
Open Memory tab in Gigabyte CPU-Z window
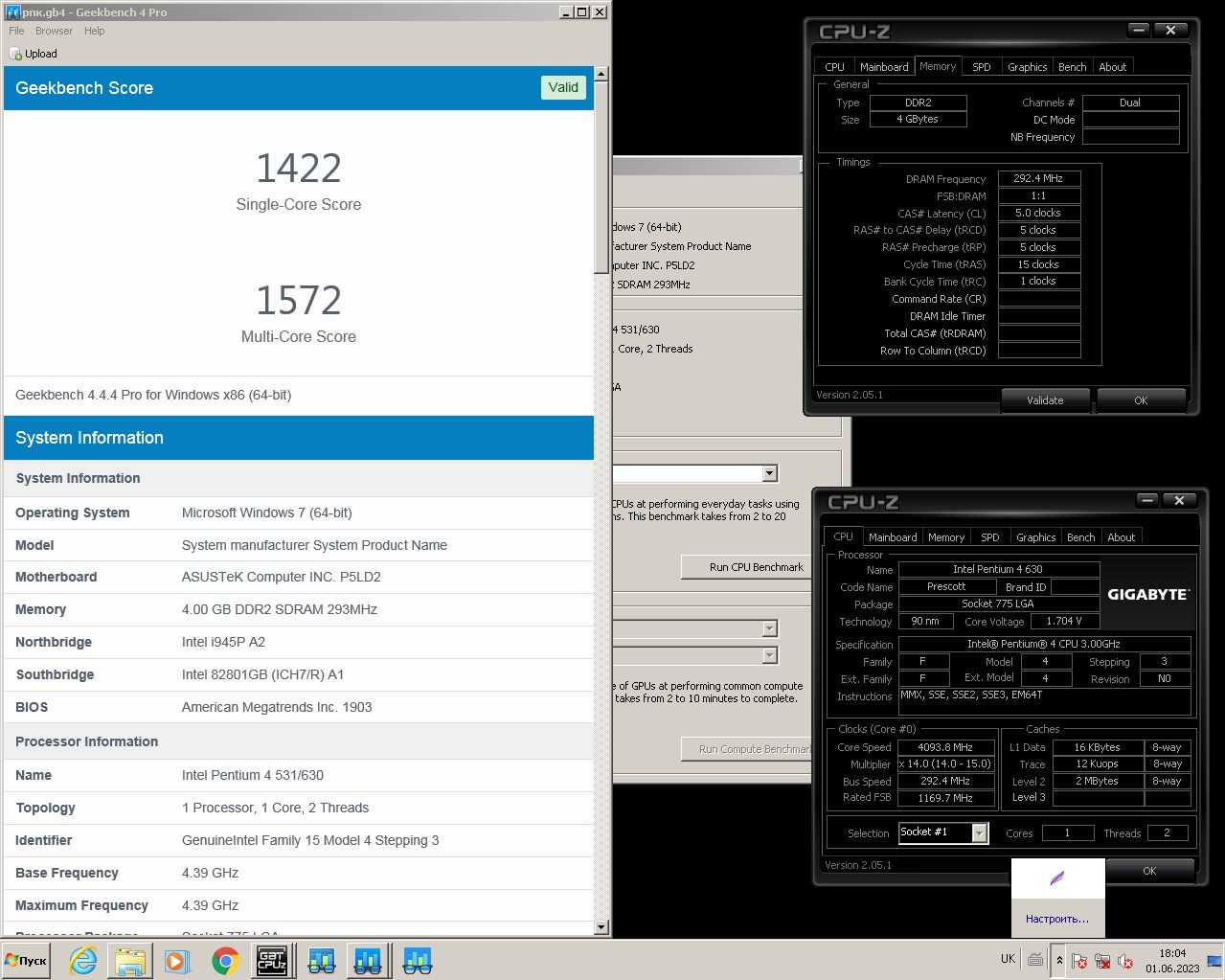(x=946, y=537)
